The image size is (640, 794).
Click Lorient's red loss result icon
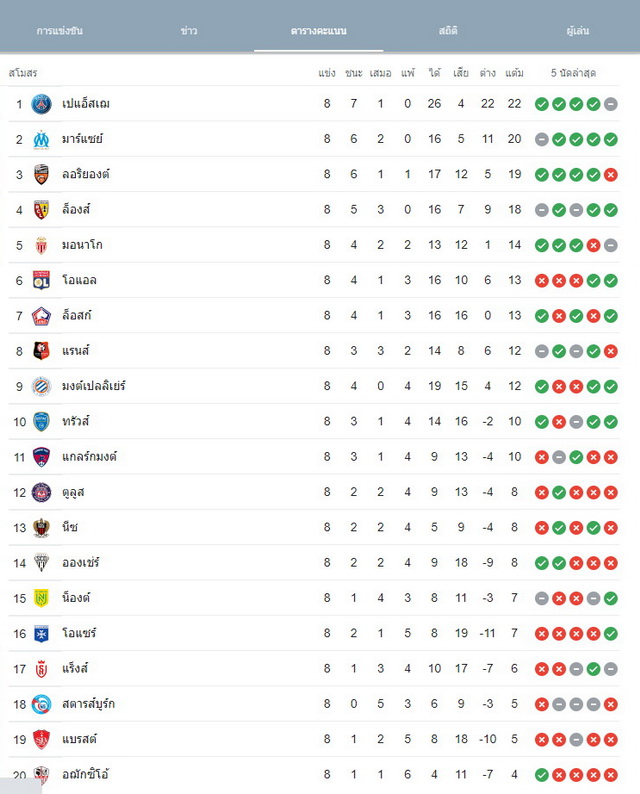point(611,175)
